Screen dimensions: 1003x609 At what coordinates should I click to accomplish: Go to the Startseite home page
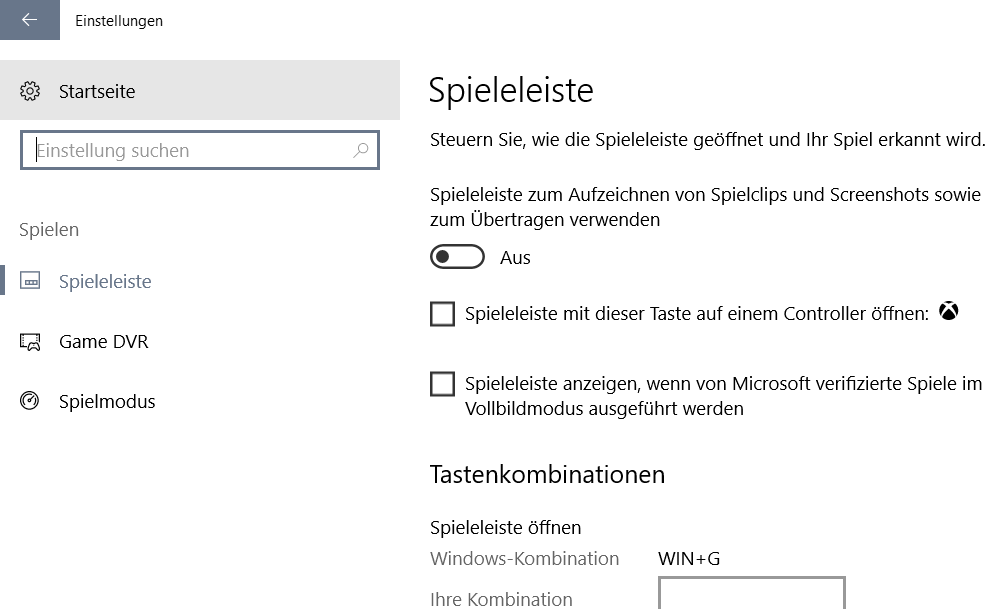(97, 92)
